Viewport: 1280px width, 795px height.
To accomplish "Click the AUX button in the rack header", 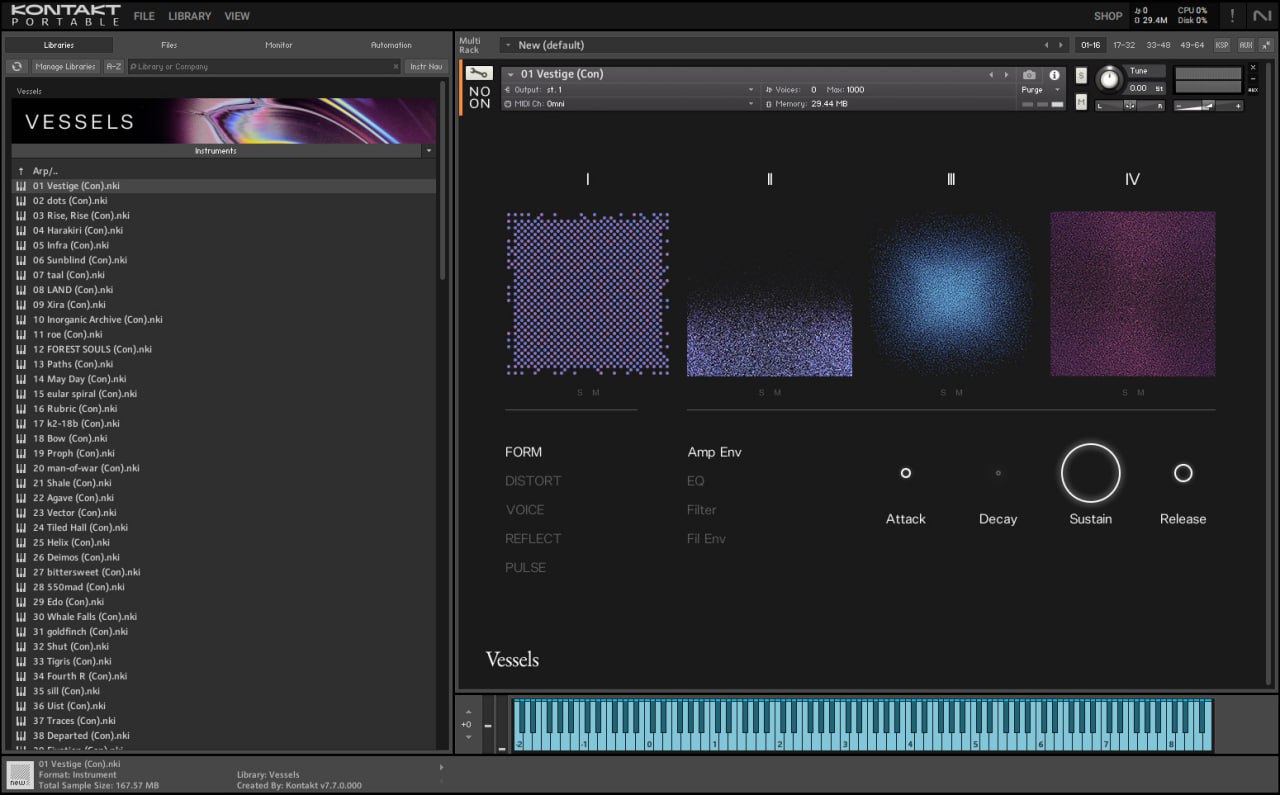I will [x=1245, y=45].
